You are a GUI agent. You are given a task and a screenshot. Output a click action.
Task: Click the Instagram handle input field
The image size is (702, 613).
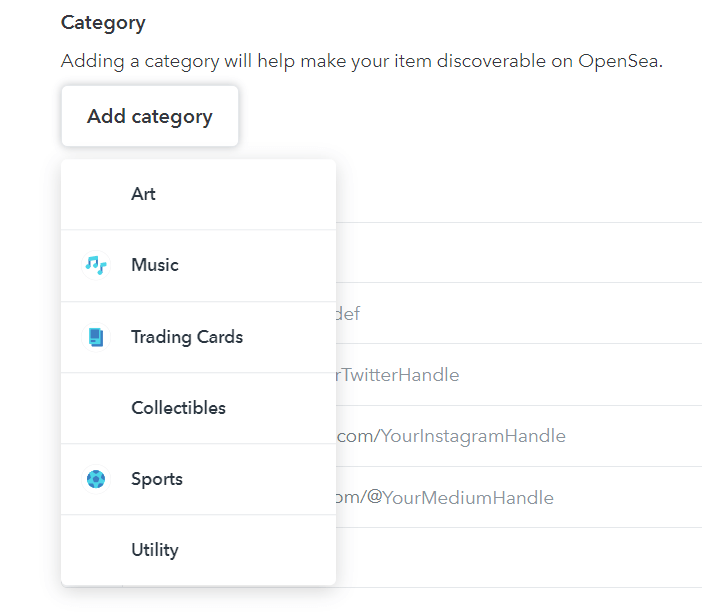coord(500,436)
